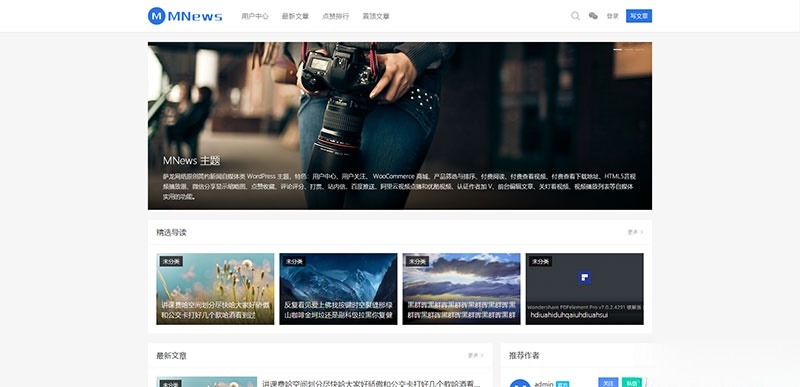Viewport: 800px width, 387px height.
Task: Open first article title under 最新文章
Action: click(371, 383)
